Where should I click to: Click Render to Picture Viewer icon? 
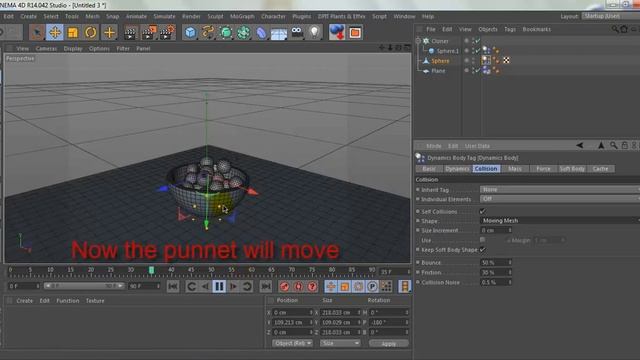[149, 33]
